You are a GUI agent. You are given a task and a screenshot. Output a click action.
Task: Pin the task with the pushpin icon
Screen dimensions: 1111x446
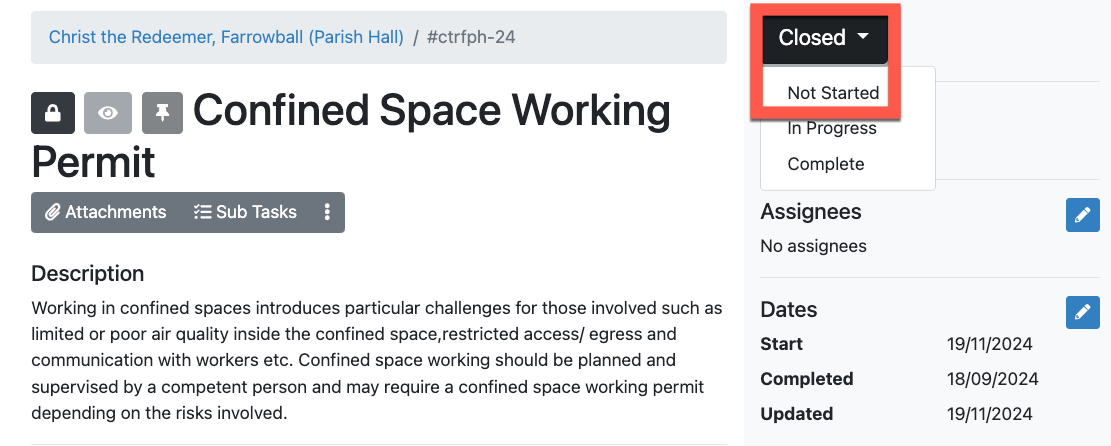(x=162, y=113)
